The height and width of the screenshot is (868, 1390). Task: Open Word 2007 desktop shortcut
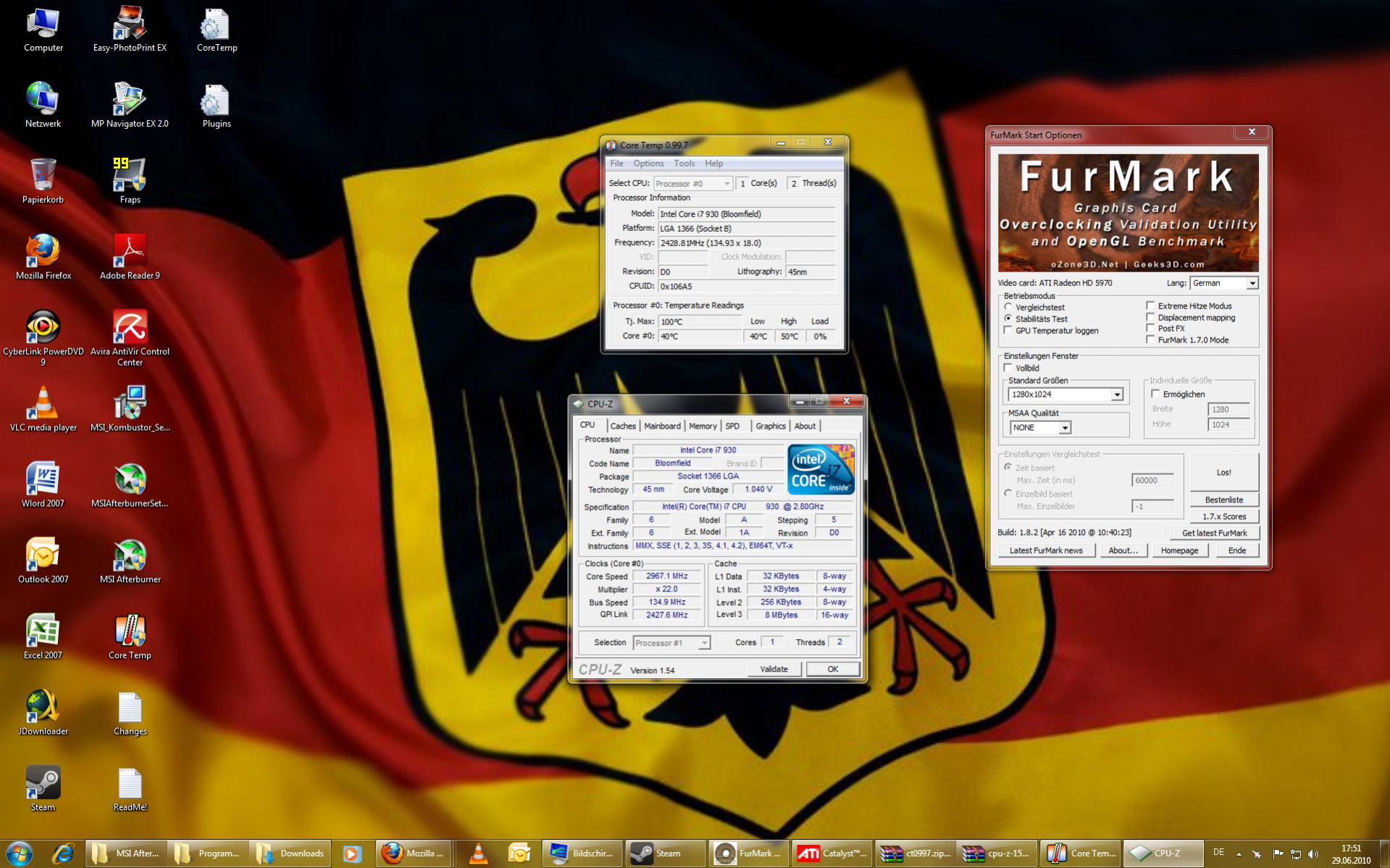point(43,486)
